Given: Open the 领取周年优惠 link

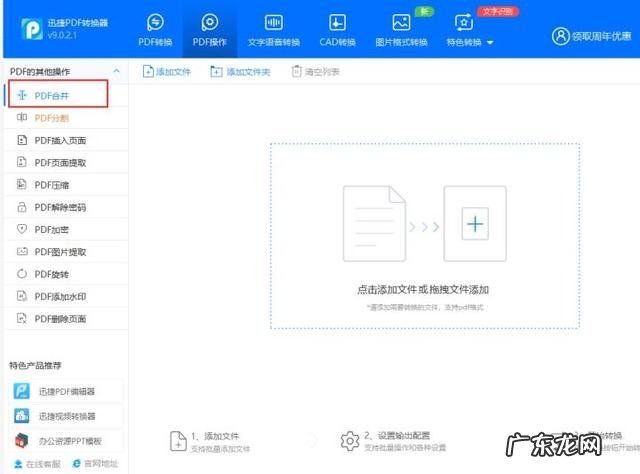Looking at the screenshot, I should 602,36.
